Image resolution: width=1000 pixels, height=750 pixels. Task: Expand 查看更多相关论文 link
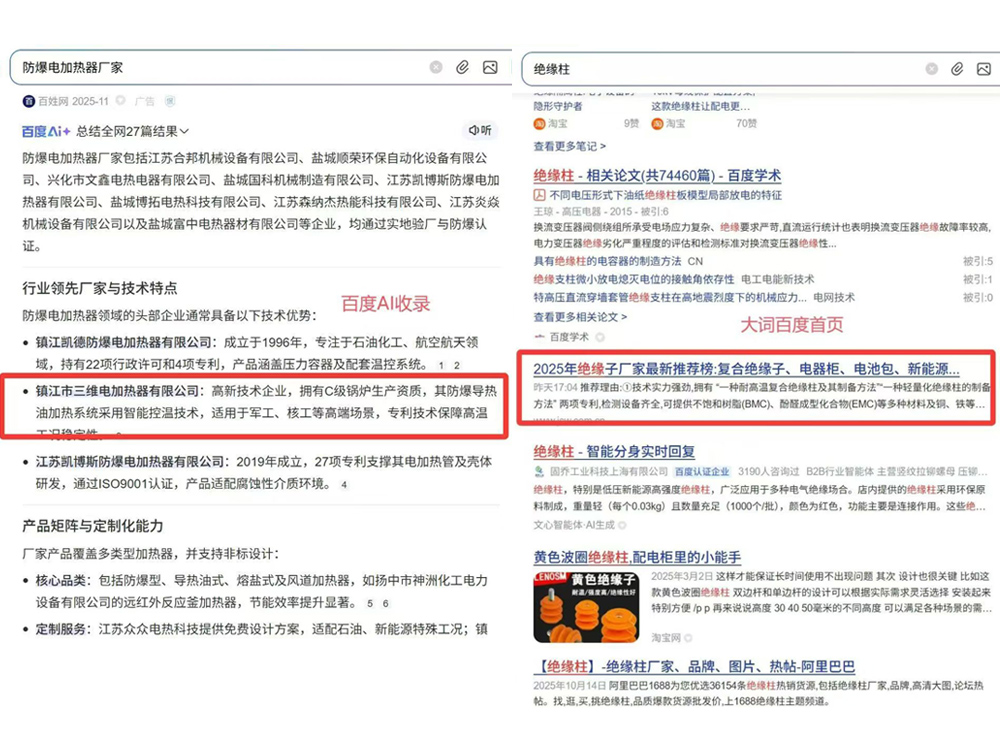580,316
